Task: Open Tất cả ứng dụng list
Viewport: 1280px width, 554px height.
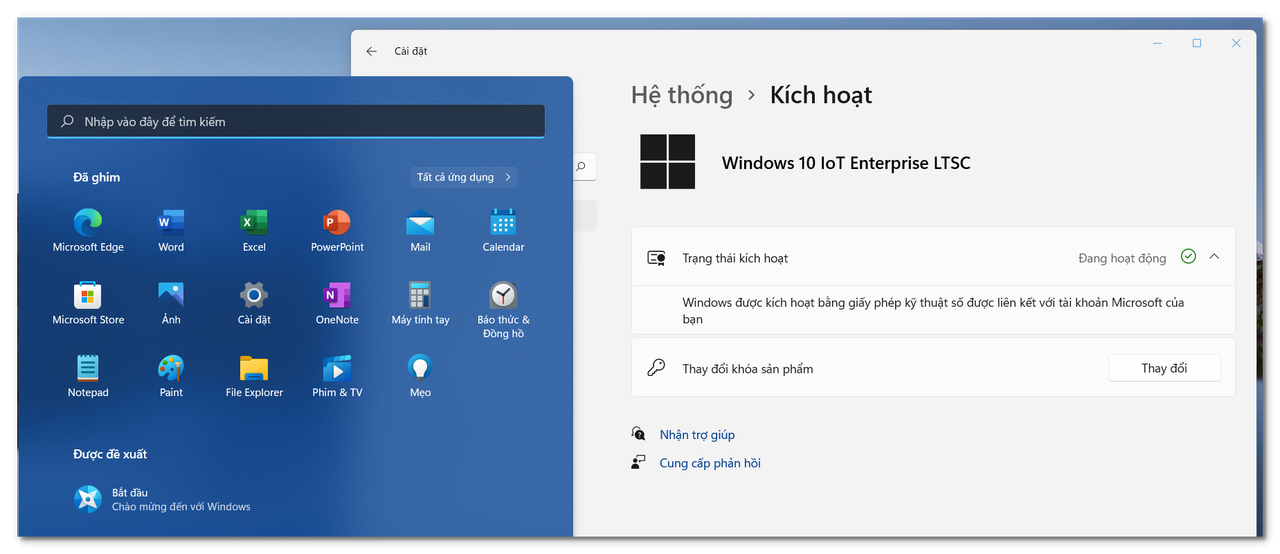Action: pos(464,177)
